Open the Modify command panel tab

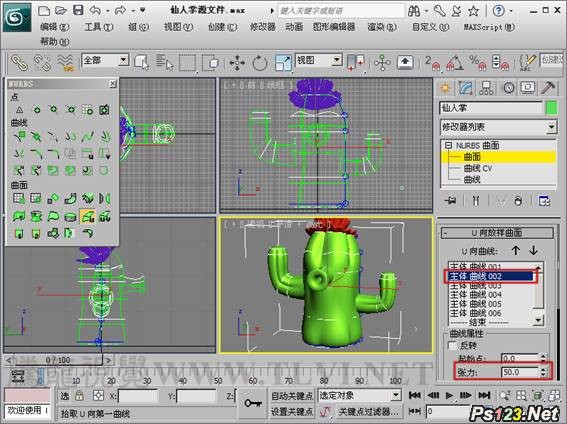click(x=466, y=88)
